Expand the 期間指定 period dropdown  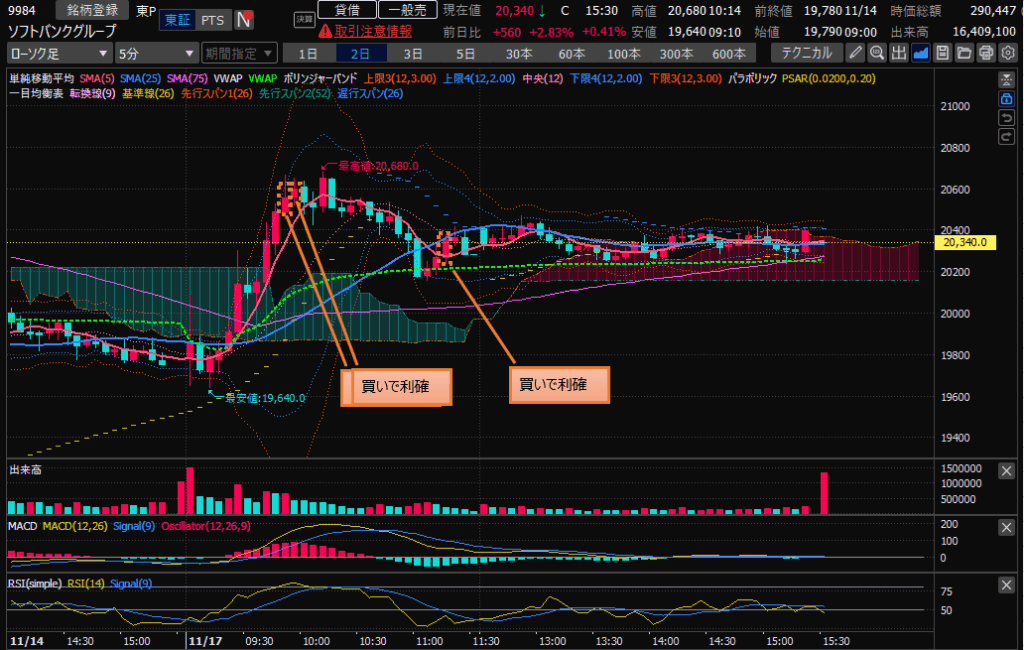point(236,53)
